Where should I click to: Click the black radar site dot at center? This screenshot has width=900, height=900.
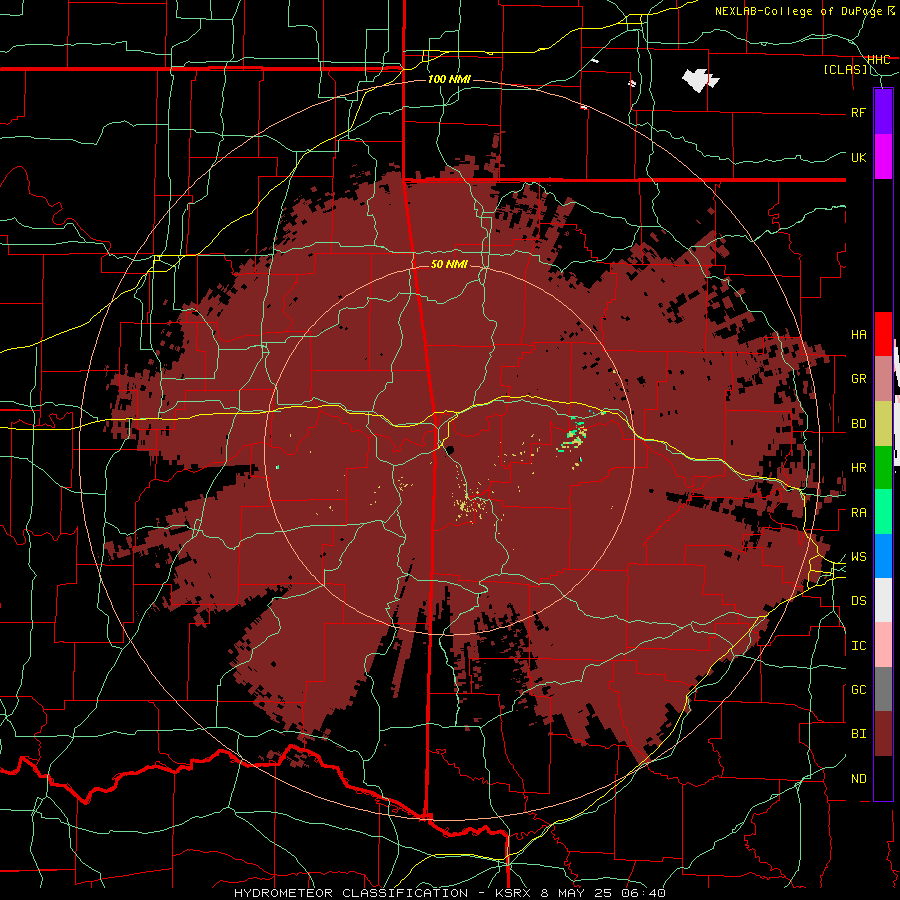pyautogui.click(x=450, y=449)
